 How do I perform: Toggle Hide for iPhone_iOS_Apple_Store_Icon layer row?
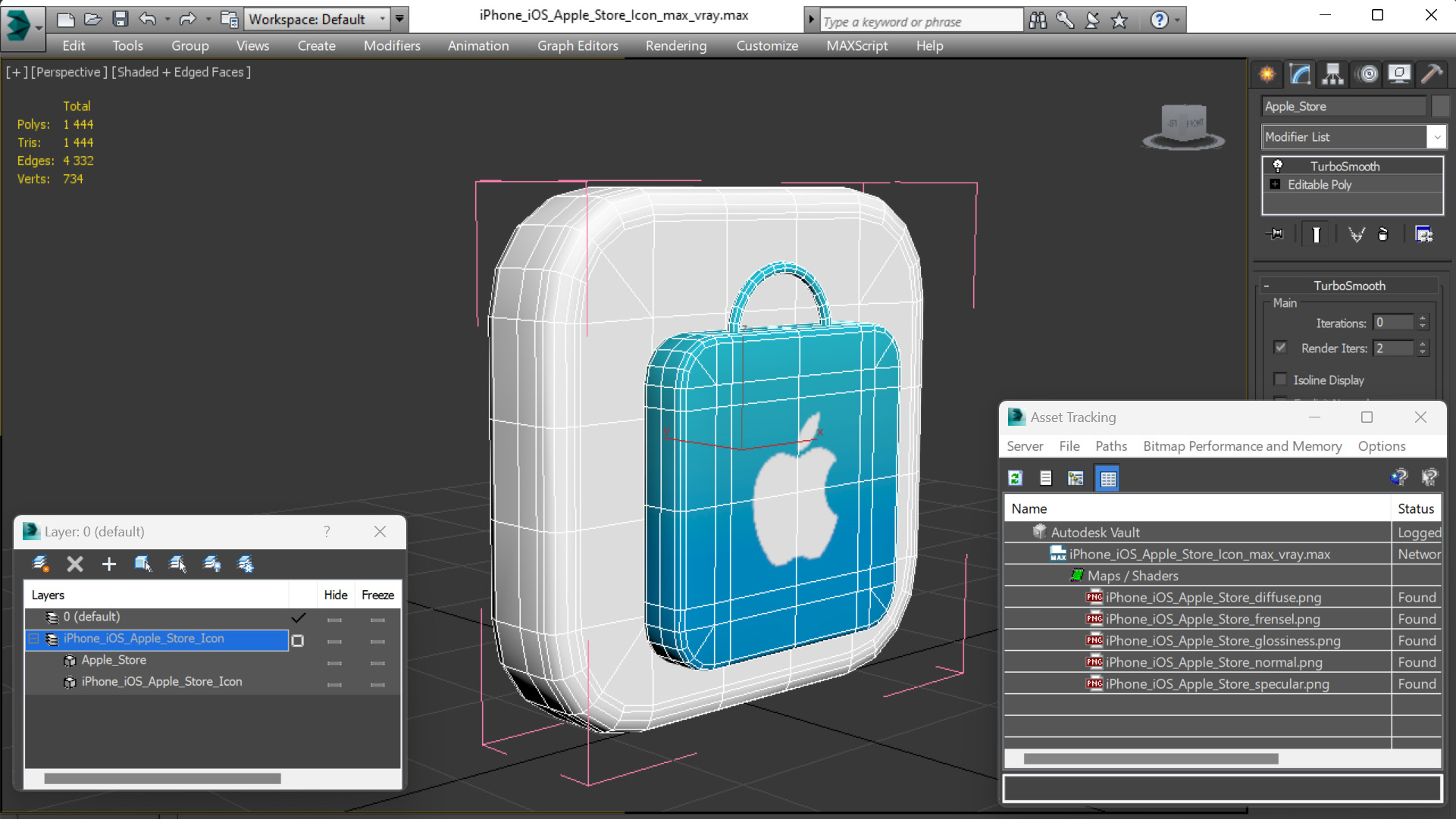[334, 642]
